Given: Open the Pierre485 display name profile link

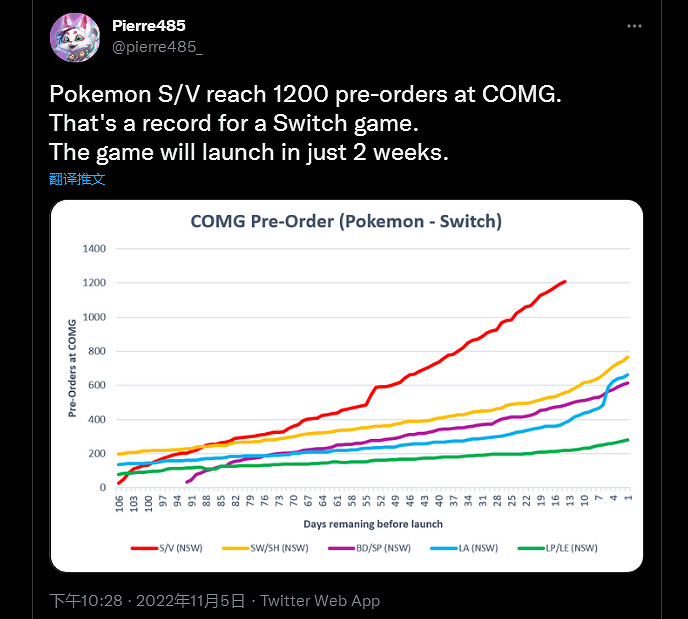Looking at the screenshot, I should [x=149, y=25].
